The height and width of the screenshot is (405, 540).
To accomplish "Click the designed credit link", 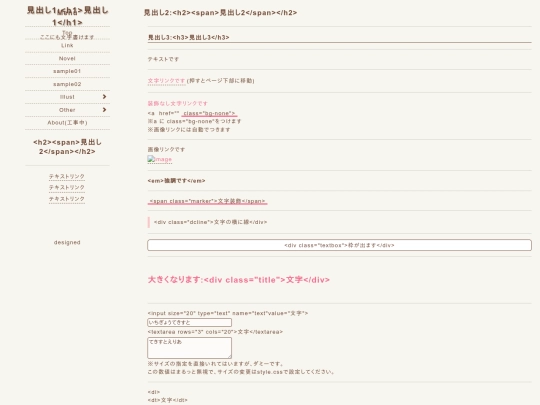I will pyautogui.click(x=67, y=242).
